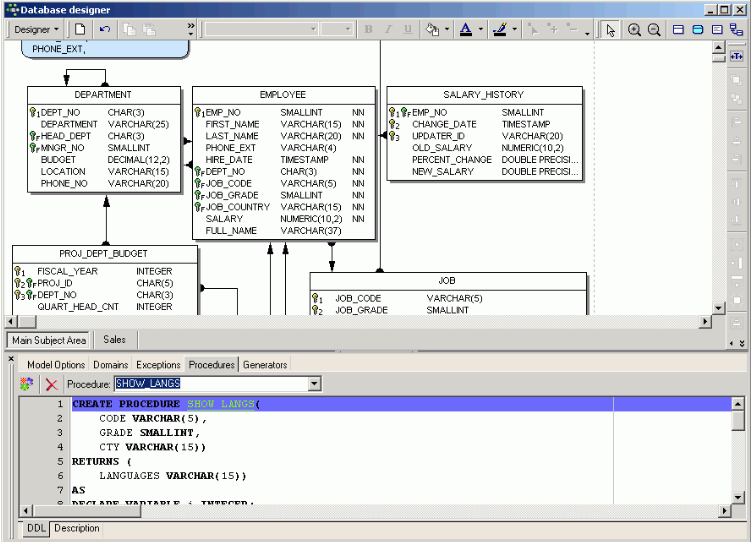Click the font color A icon
Screen dimensions: 751x542
[466, 30]
